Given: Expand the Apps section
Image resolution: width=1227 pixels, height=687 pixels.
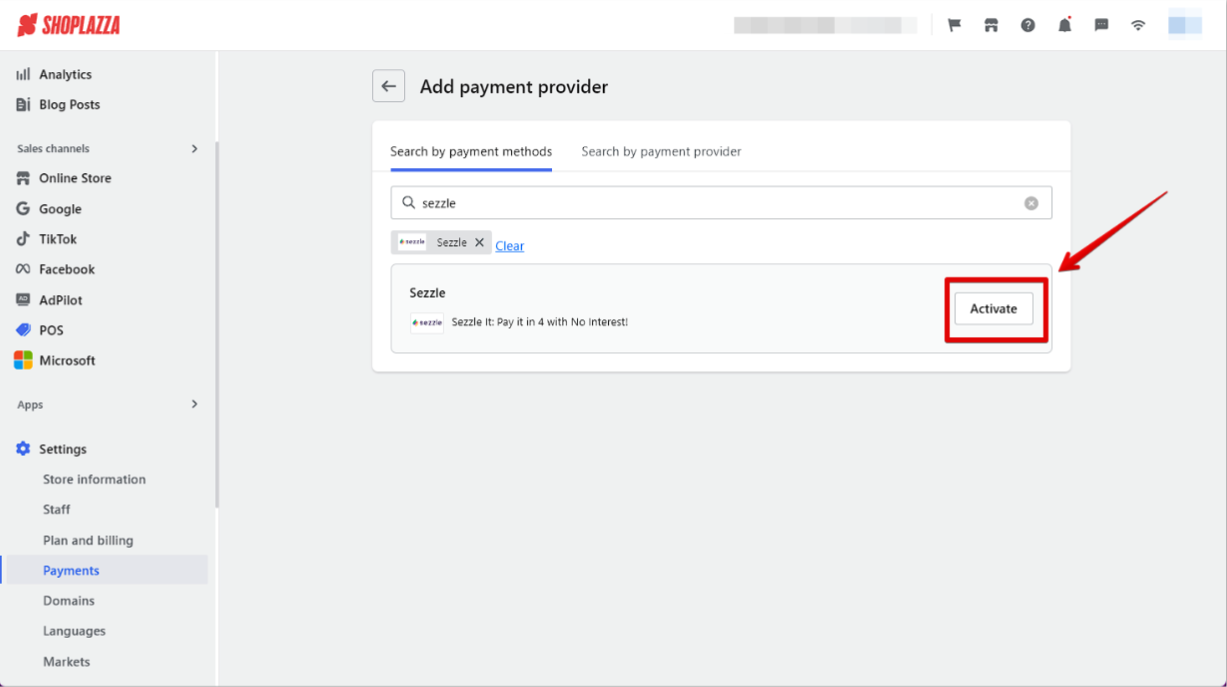Looking at the screenshot, I should click(x=194, y=404).
